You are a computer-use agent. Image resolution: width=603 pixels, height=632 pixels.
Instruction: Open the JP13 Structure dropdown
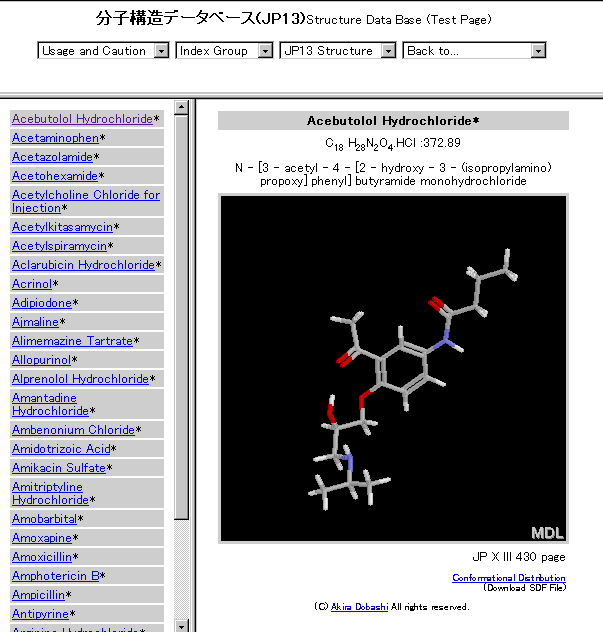pyautogui.click(x=337, y=51)
